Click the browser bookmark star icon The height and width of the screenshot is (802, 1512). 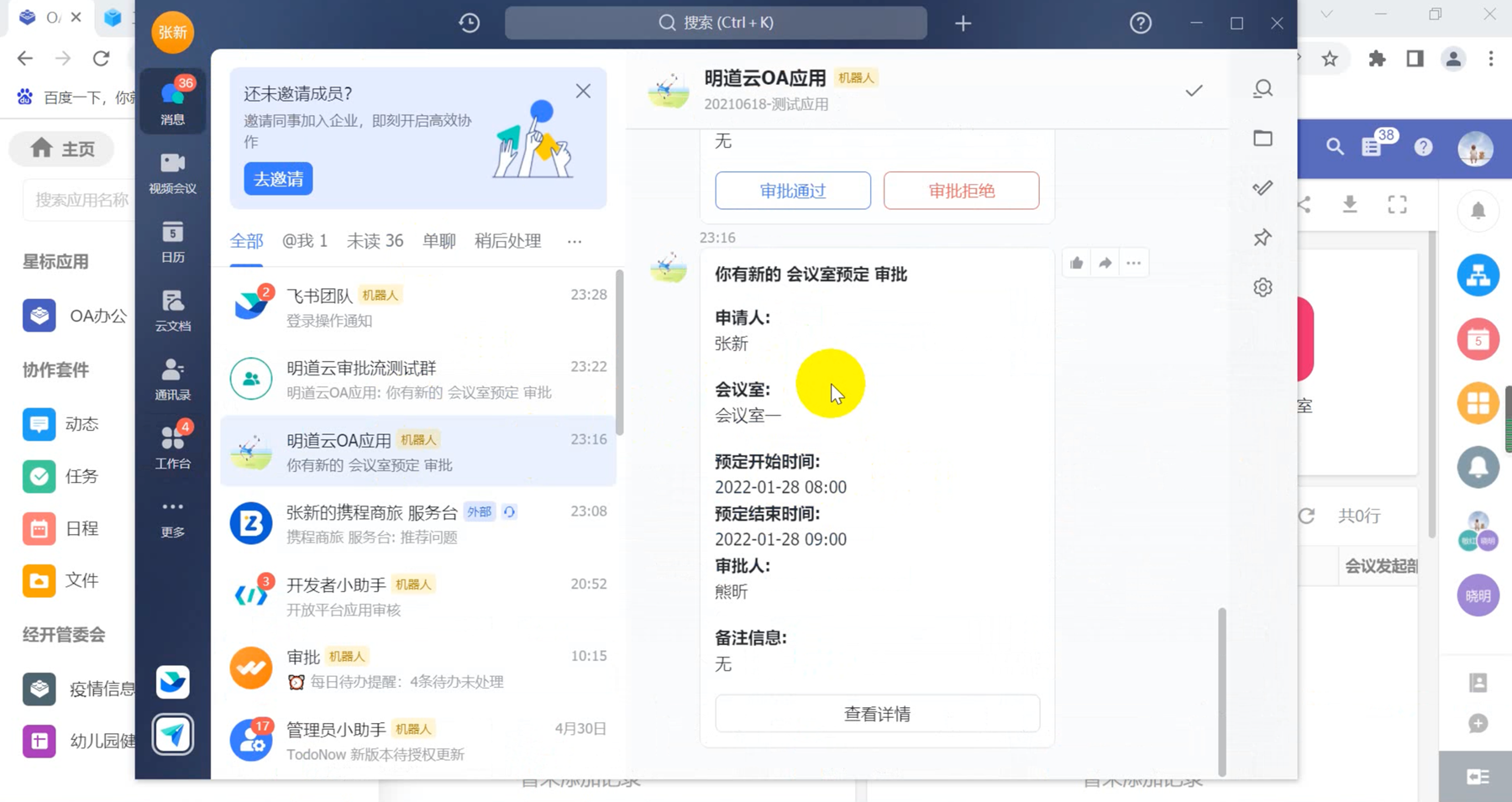pyautogui.click(x=1330, y=59)
